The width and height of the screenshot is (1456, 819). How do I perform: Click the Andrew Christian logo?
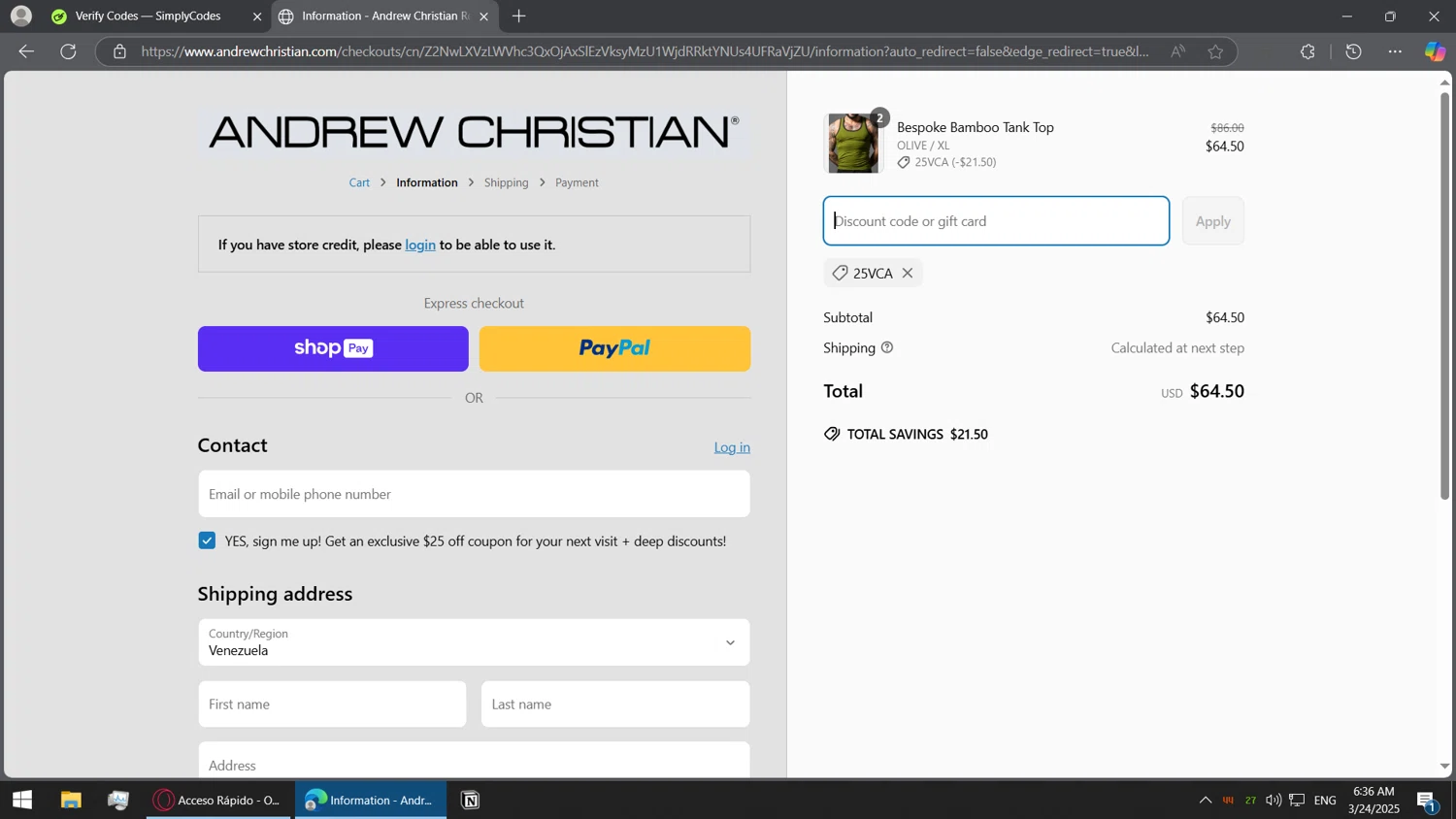pos(474,132)
